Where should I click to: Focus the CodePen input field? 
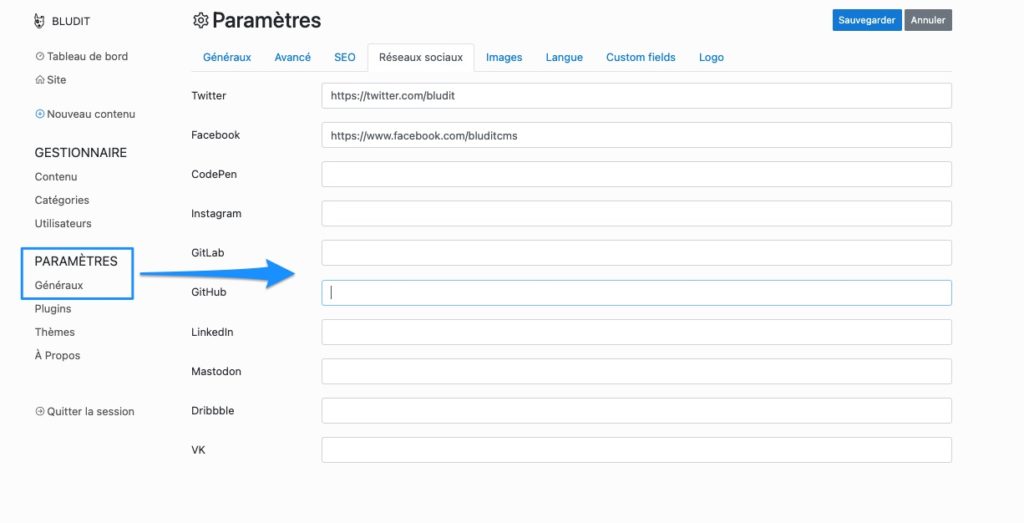(x=636, y=174)
